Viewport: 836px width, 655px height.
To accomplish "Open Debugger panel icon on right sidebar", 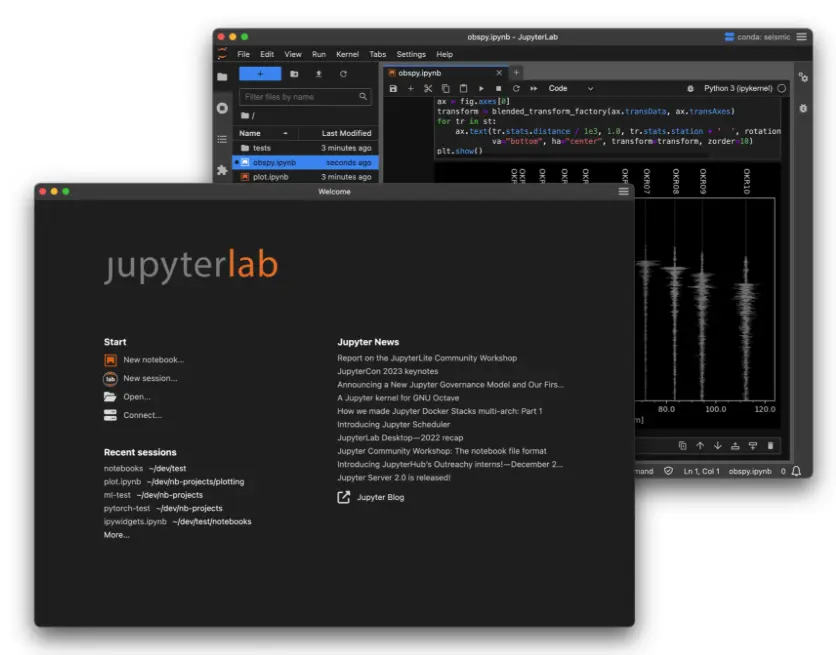I will [803, 108].
